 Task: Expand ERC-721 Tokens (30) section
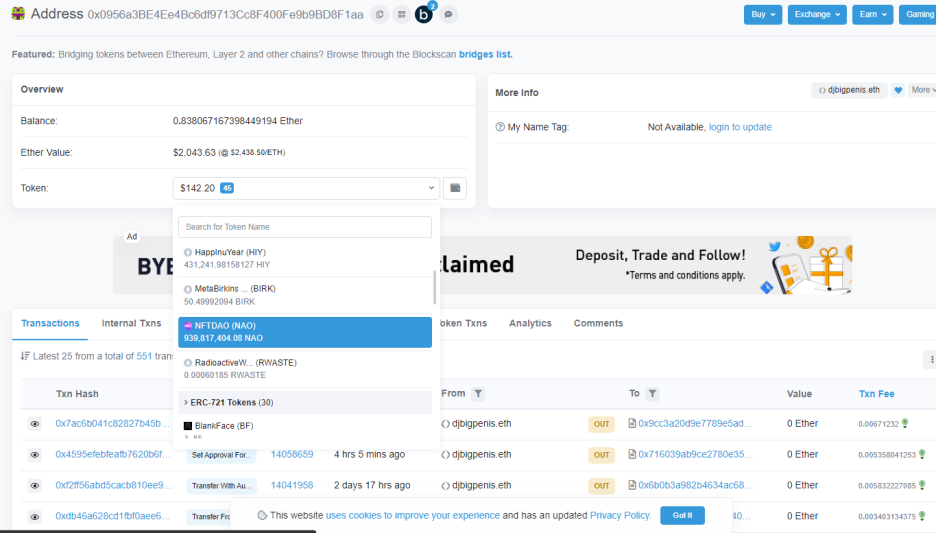(x=305, y=402)
